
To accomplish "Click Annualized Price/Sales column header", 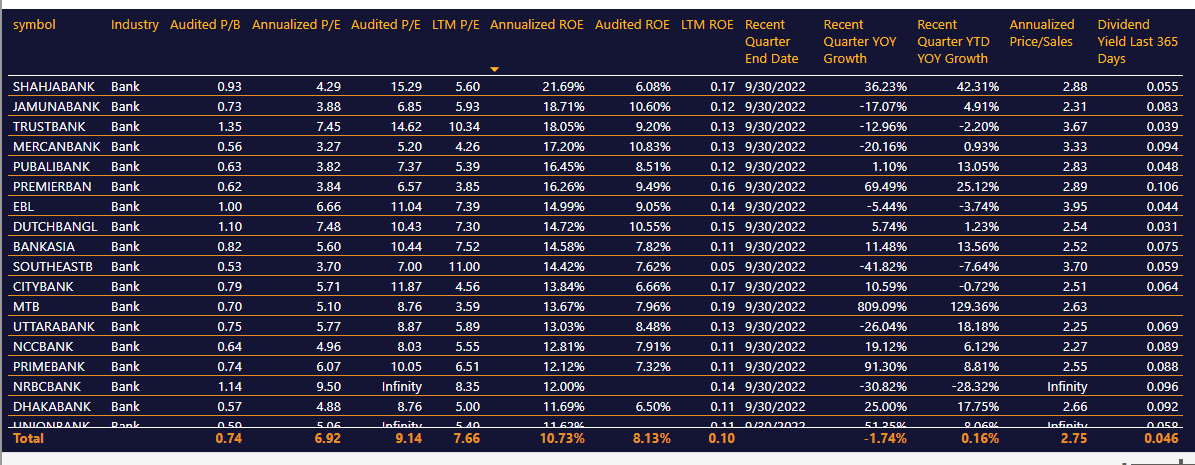I will pos(1042,32).
